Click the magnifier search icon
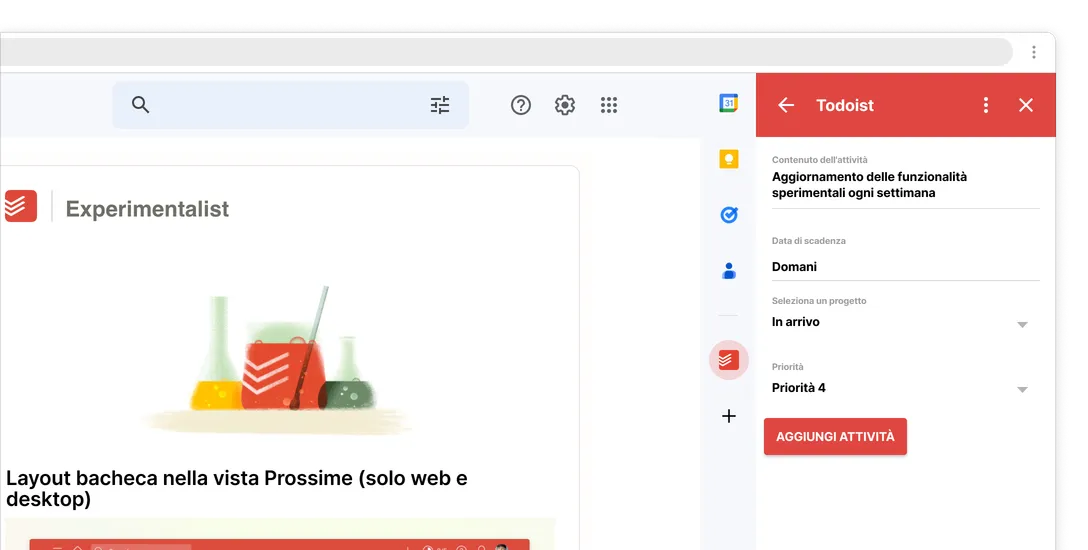This screenshot has height=550, width=1088. 140,105
